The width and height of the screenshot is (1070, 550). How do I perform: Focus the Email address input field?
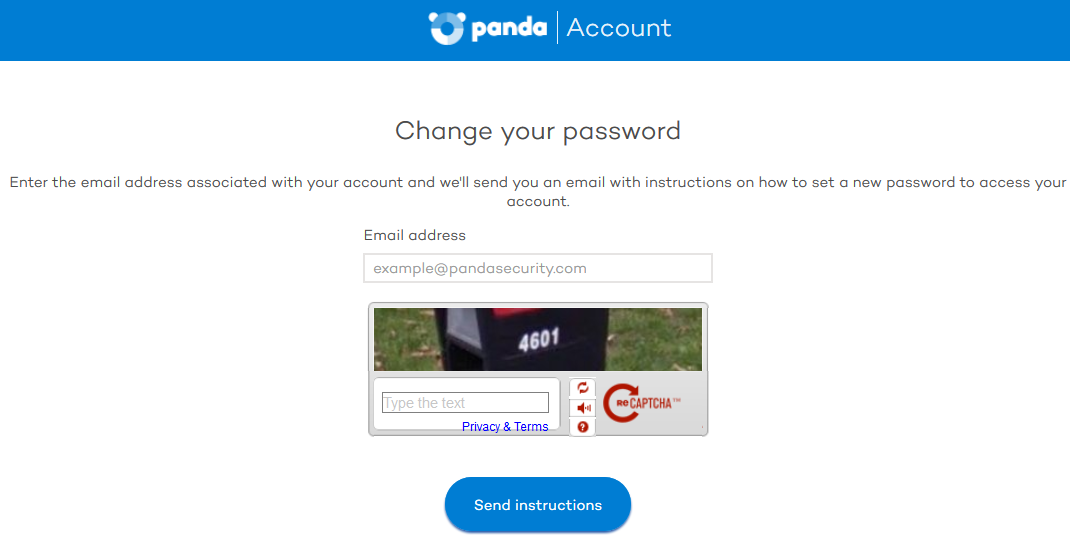coord(538,268)
